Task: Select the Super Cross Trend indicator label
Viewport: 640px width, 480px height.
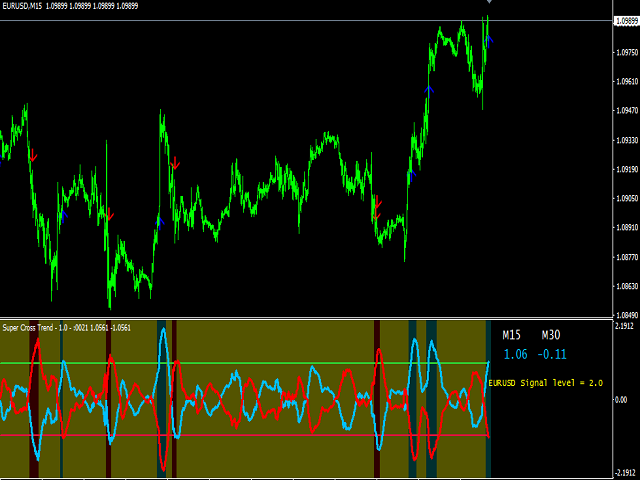Action: pos(67,328)
